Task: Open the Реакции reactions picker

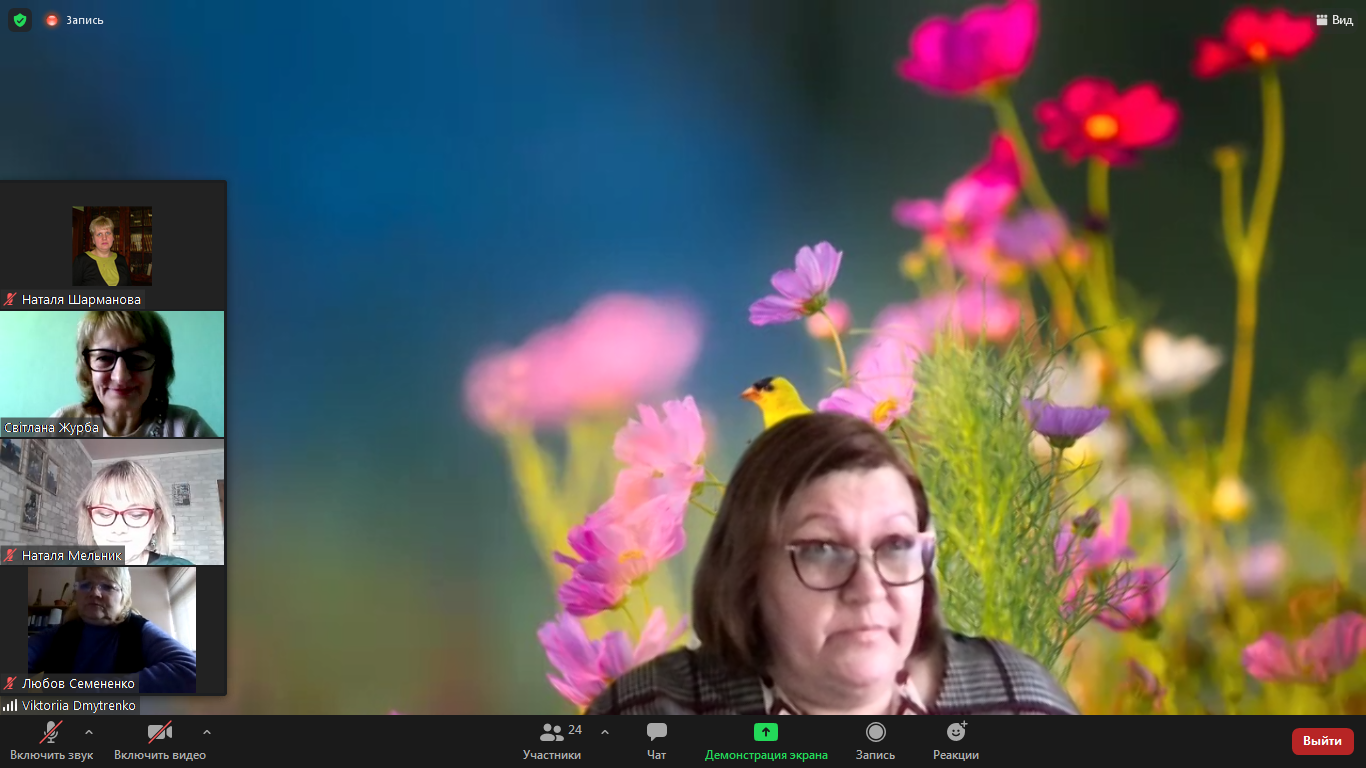Action: (955, 741)
